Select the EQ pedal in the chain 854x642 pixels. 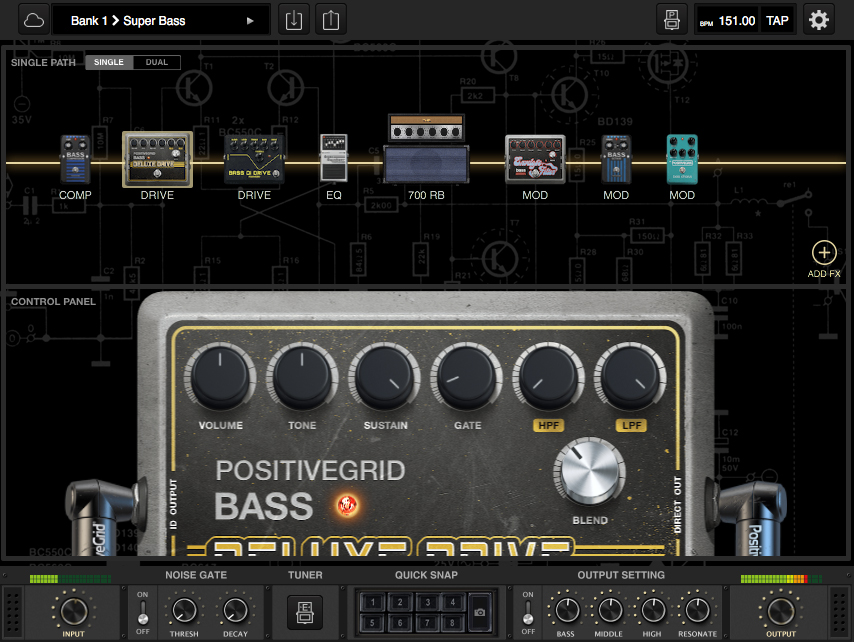click(x=333, y=158)
